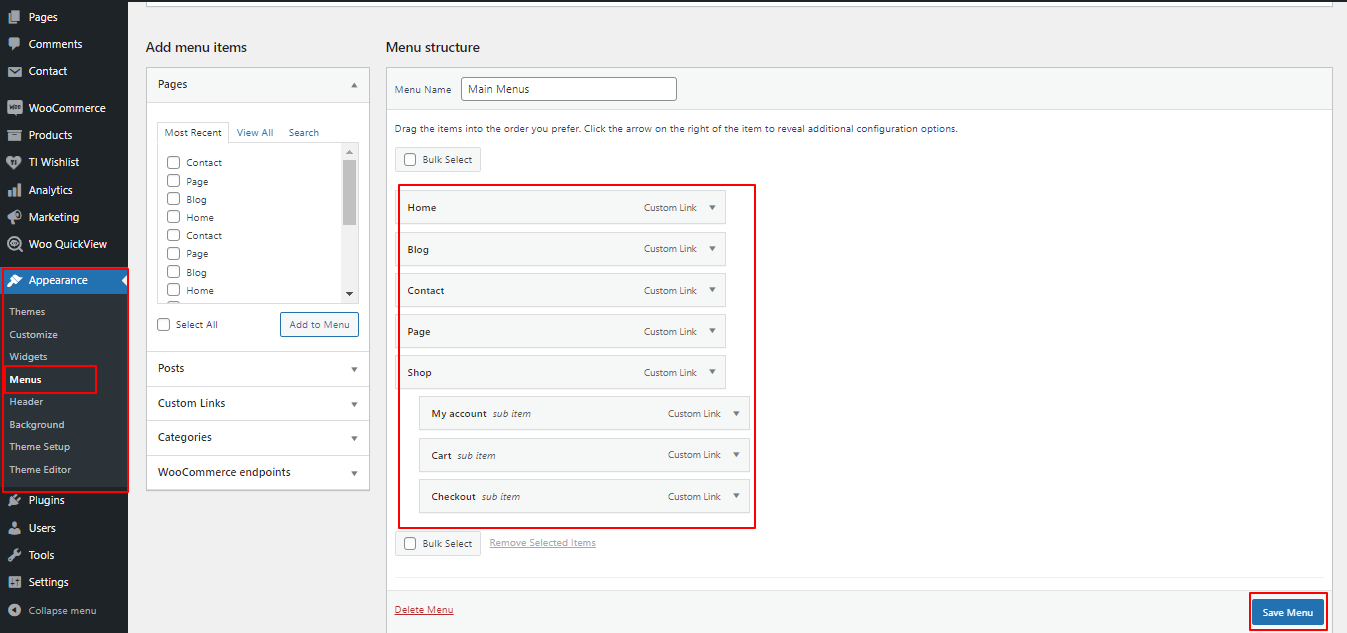Open Analytics via its bar chart icon

(14, 190)
